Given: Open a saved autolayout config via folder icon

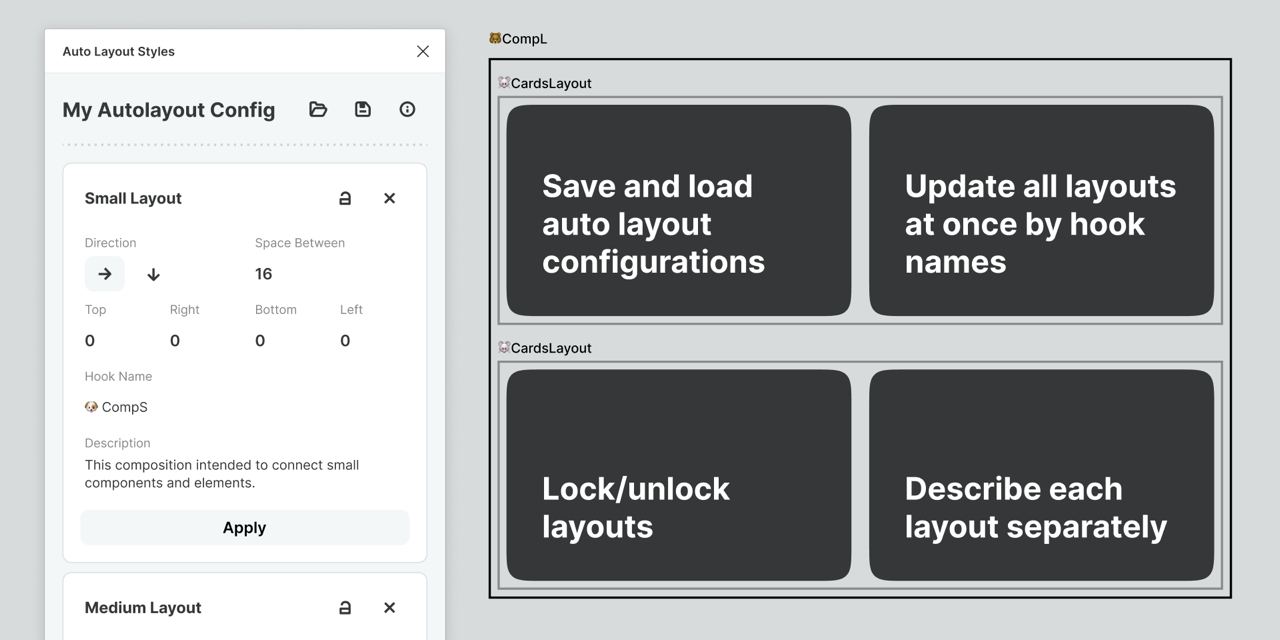Looking at the screenshot, I should pyautogui.click(x=318, y=109).
